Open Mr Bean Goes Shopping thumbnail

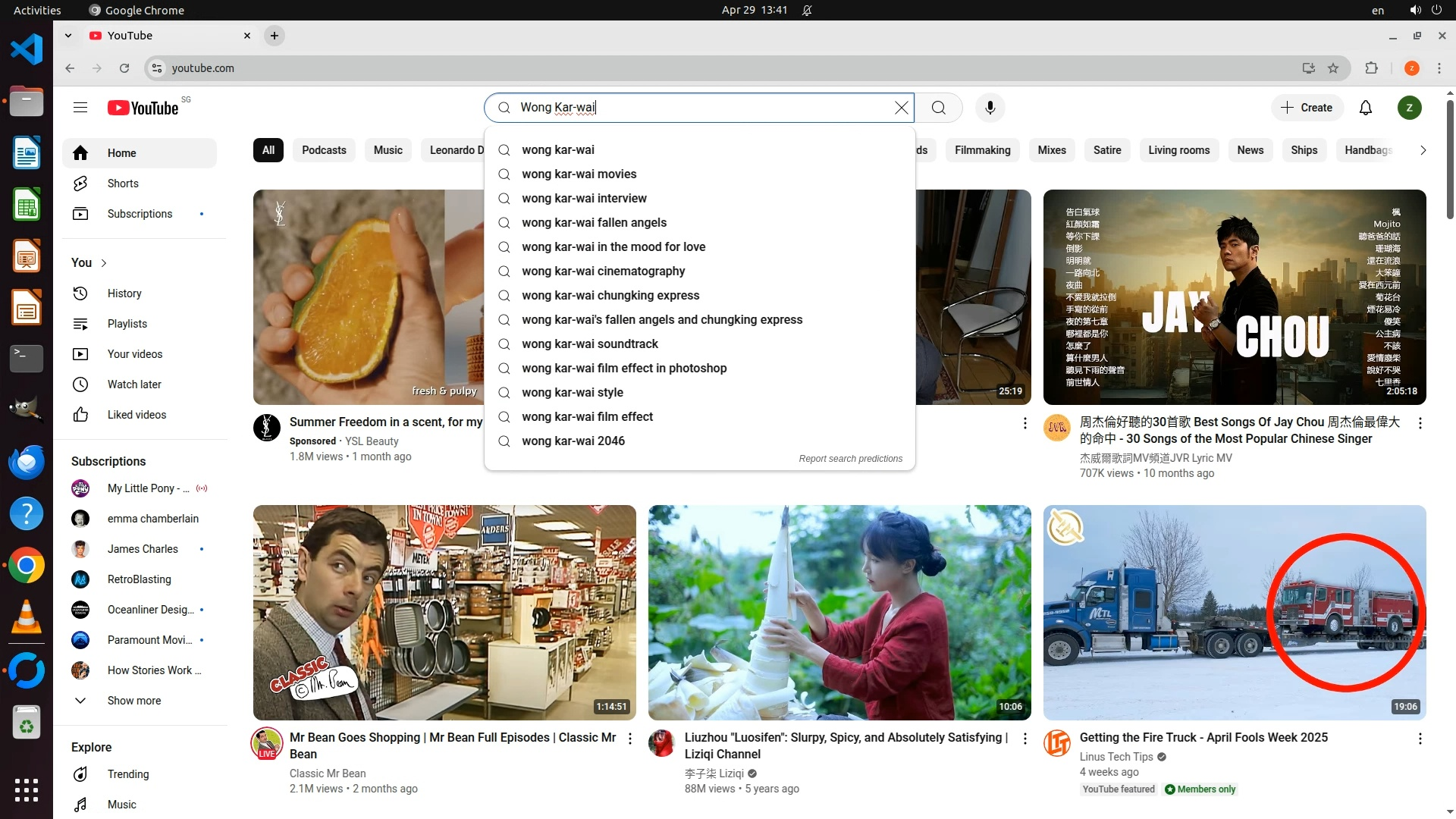click(444, 612)
